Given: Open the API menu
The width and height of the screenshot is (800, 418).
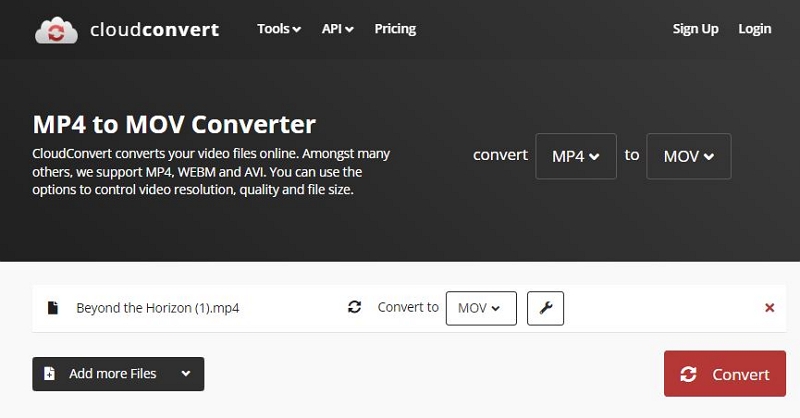Looking at the screenshot, I should coord(337,29).
